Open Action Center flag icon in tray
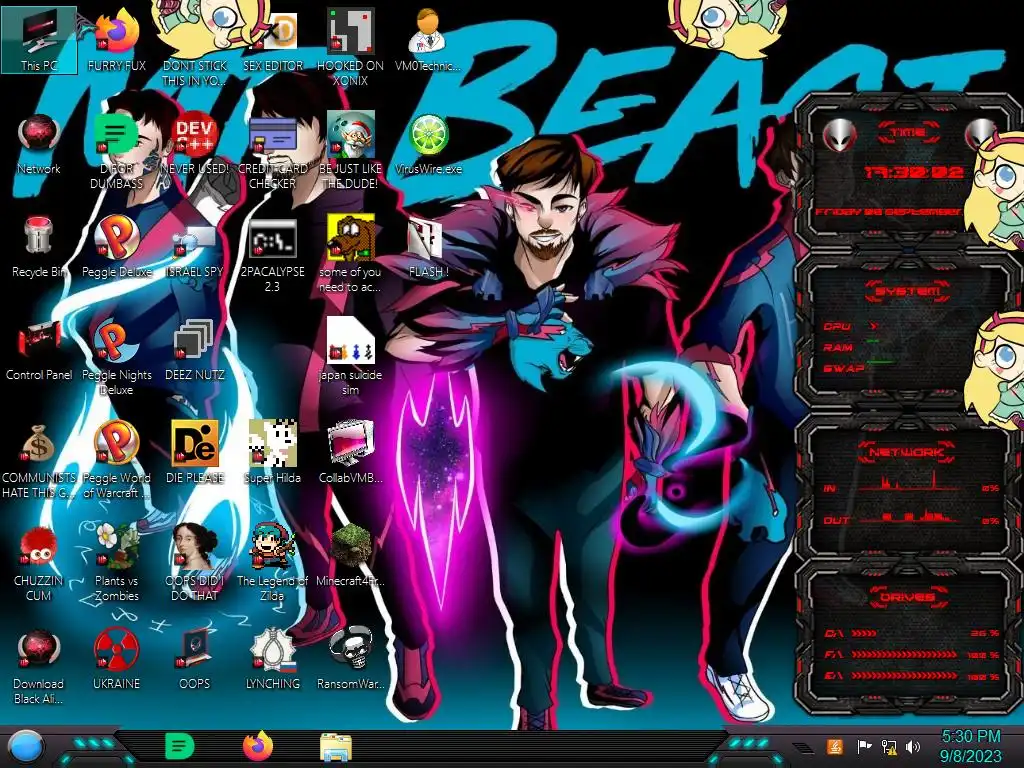Screen dimensions: 1024x768 point(864,746)
